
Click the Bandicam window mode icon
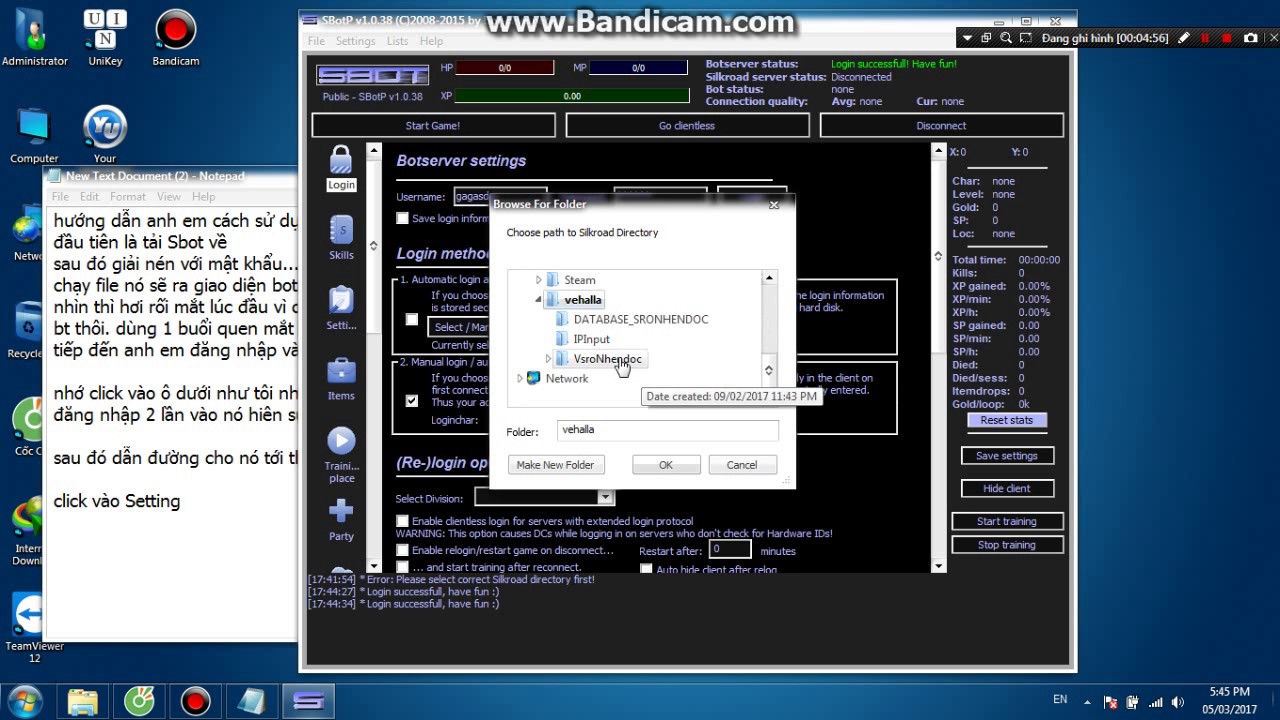[986, 38]
